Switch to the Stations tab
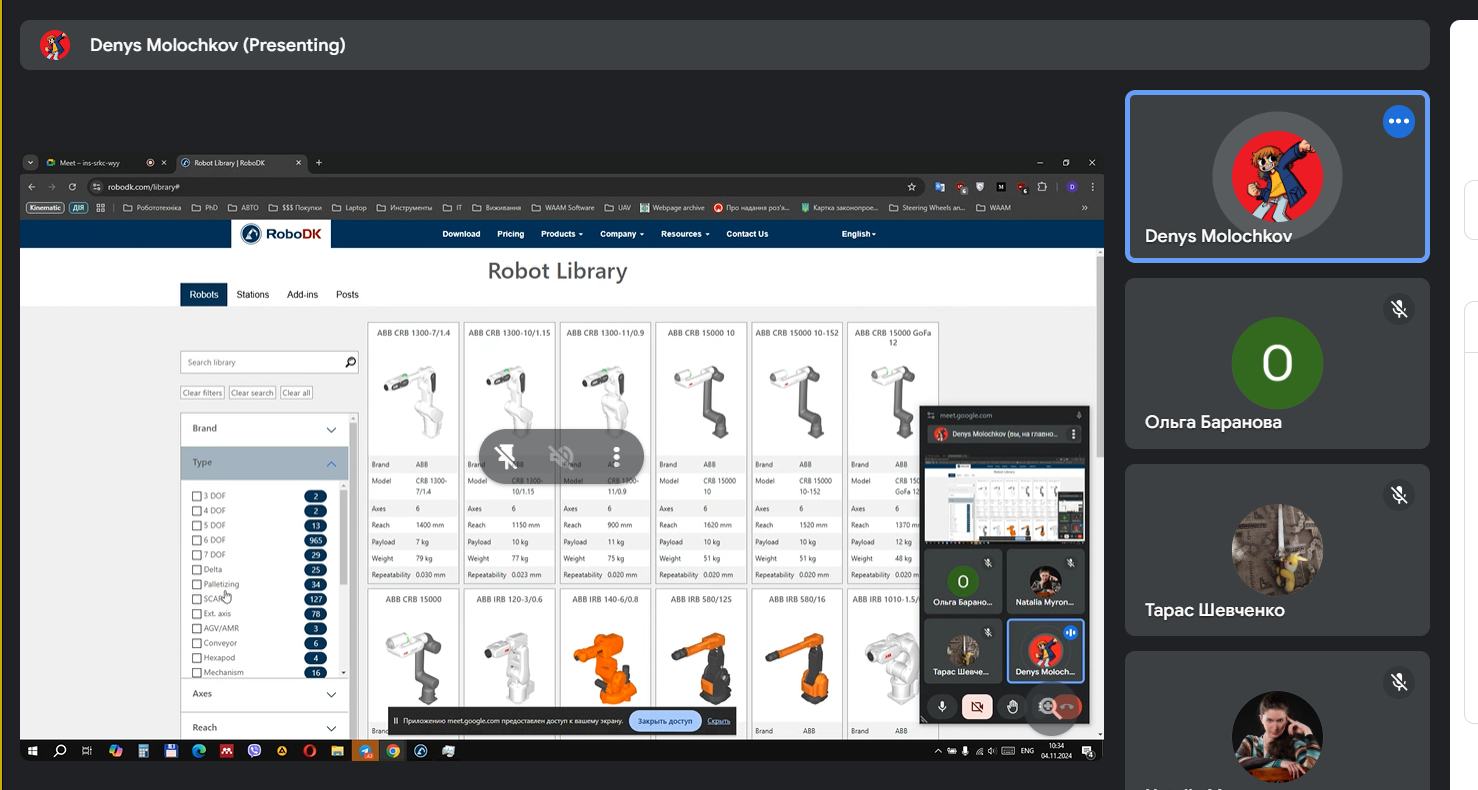 (x=252, y=295)
